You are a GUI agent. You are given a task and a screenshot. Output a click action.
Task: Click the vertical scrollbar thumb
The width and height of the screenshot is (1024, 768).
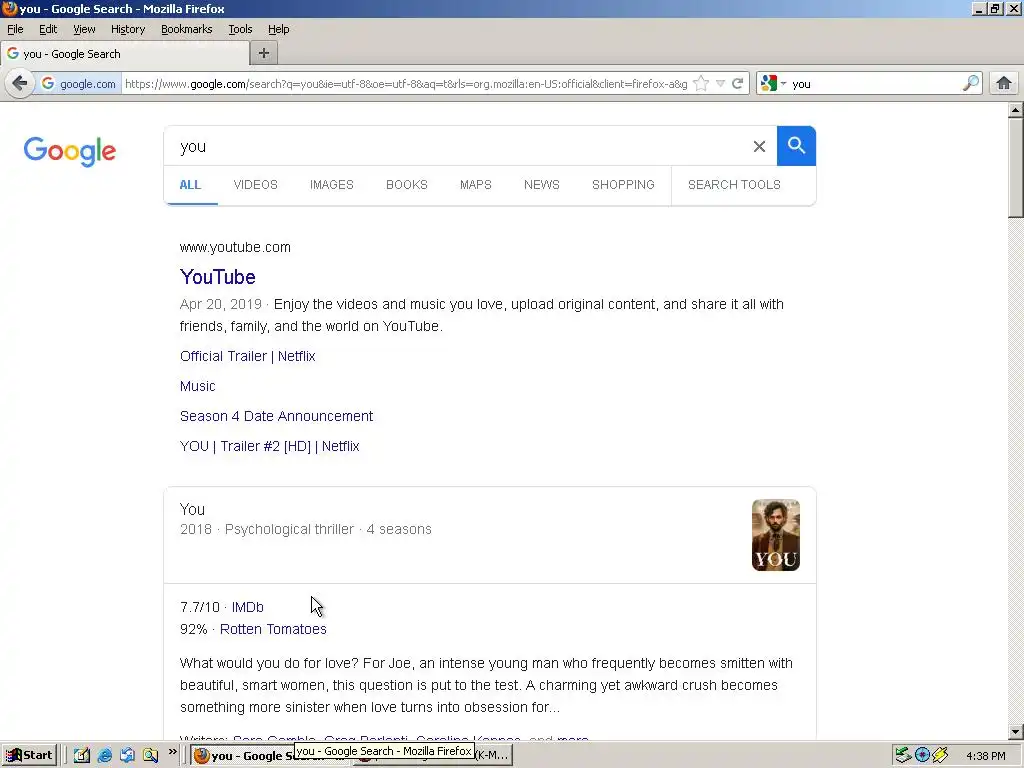pos(1016,168)
